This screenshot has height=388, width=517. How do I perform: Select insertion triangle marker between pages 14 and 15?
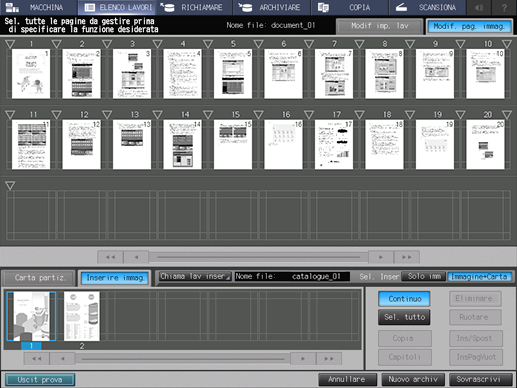coord(208,115)
